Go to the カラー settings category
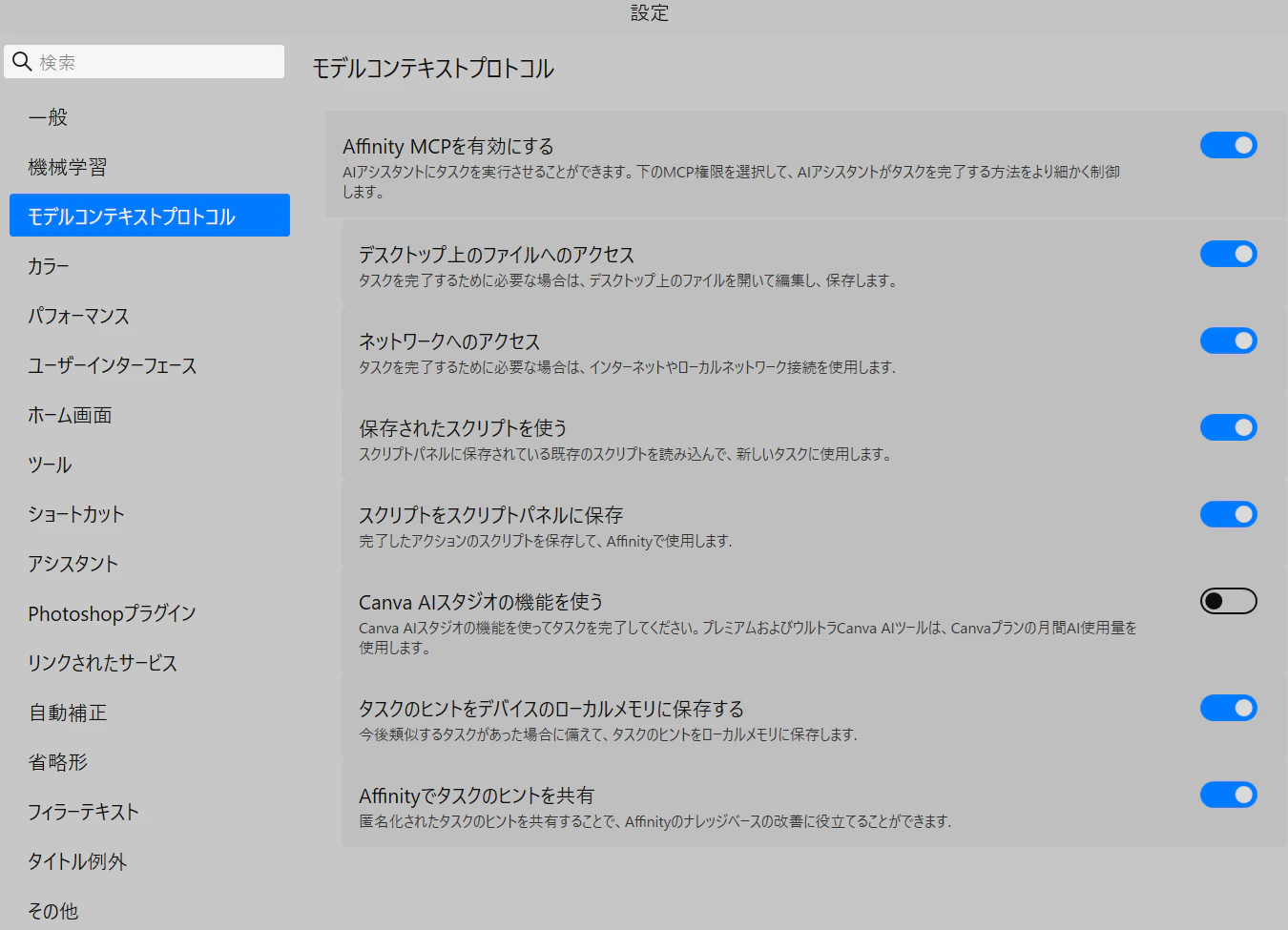Image resolution: width=1288 pixels, height=930 pixels. pos(150,266)
